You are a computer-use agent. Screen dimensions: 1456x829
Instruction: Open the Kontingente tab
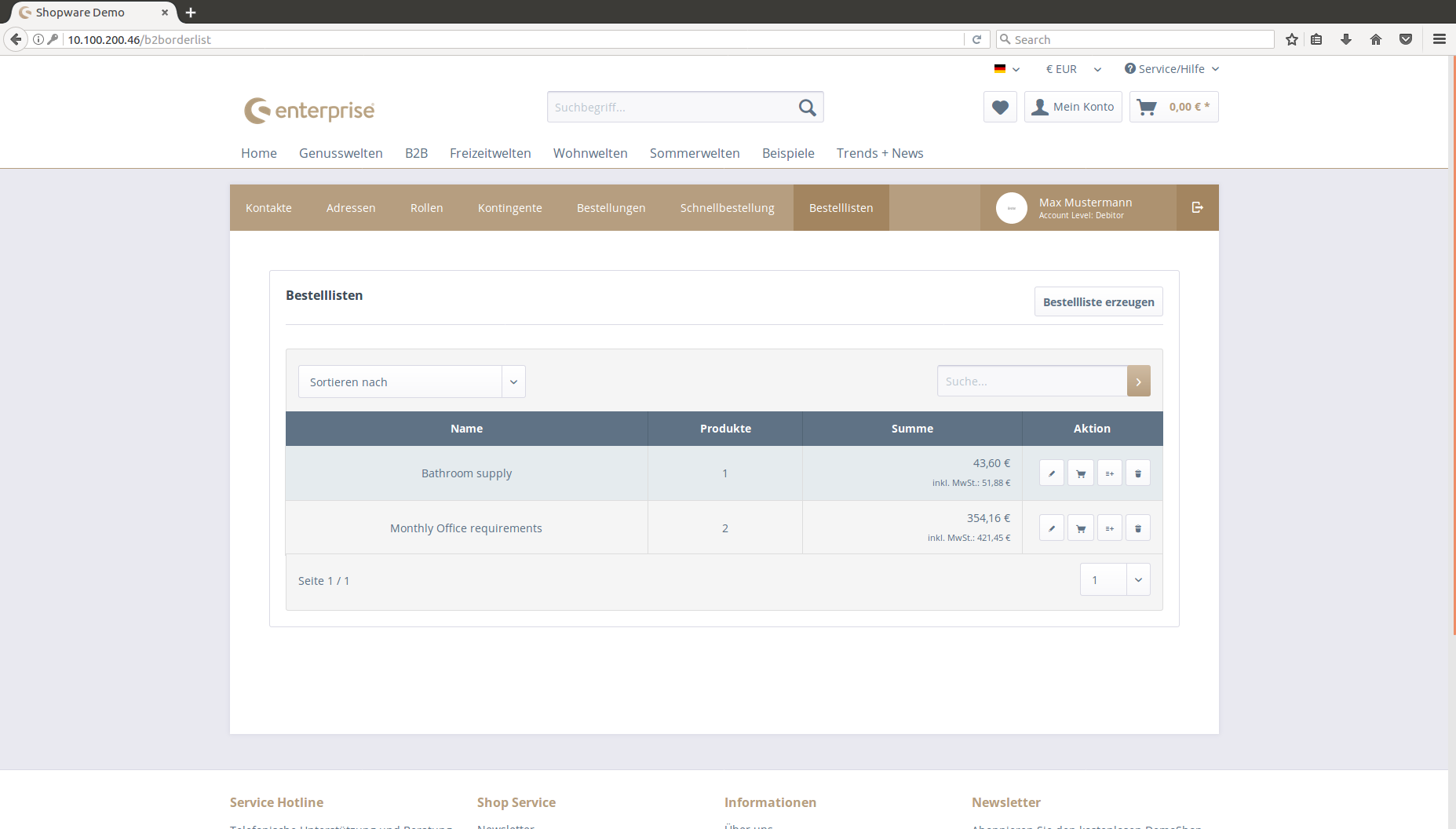[x=509, y=208]
